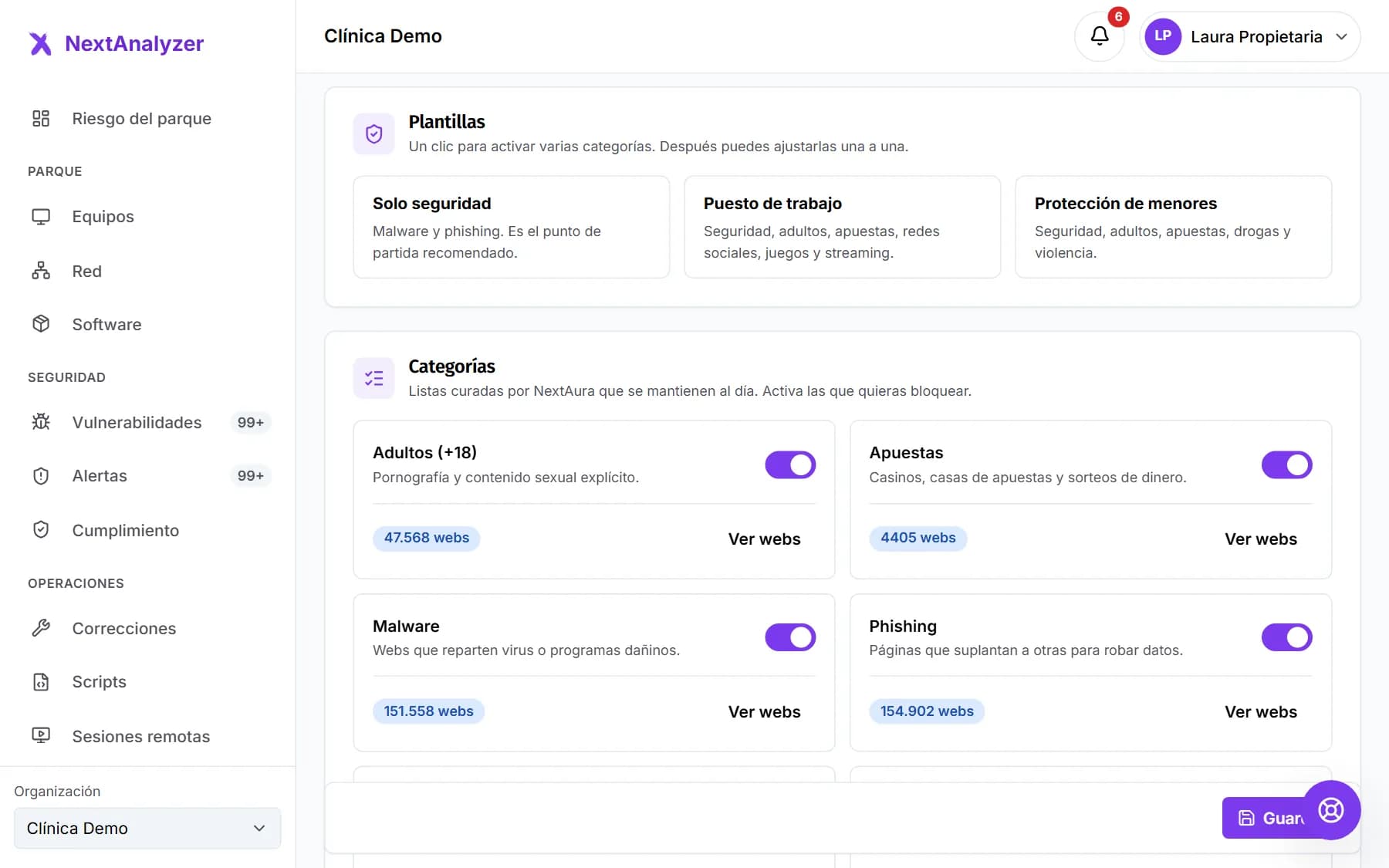Click the Sesiones remotas screen icon
Image resolution: width=1389 pixels, height=868 pixels.
41,736
